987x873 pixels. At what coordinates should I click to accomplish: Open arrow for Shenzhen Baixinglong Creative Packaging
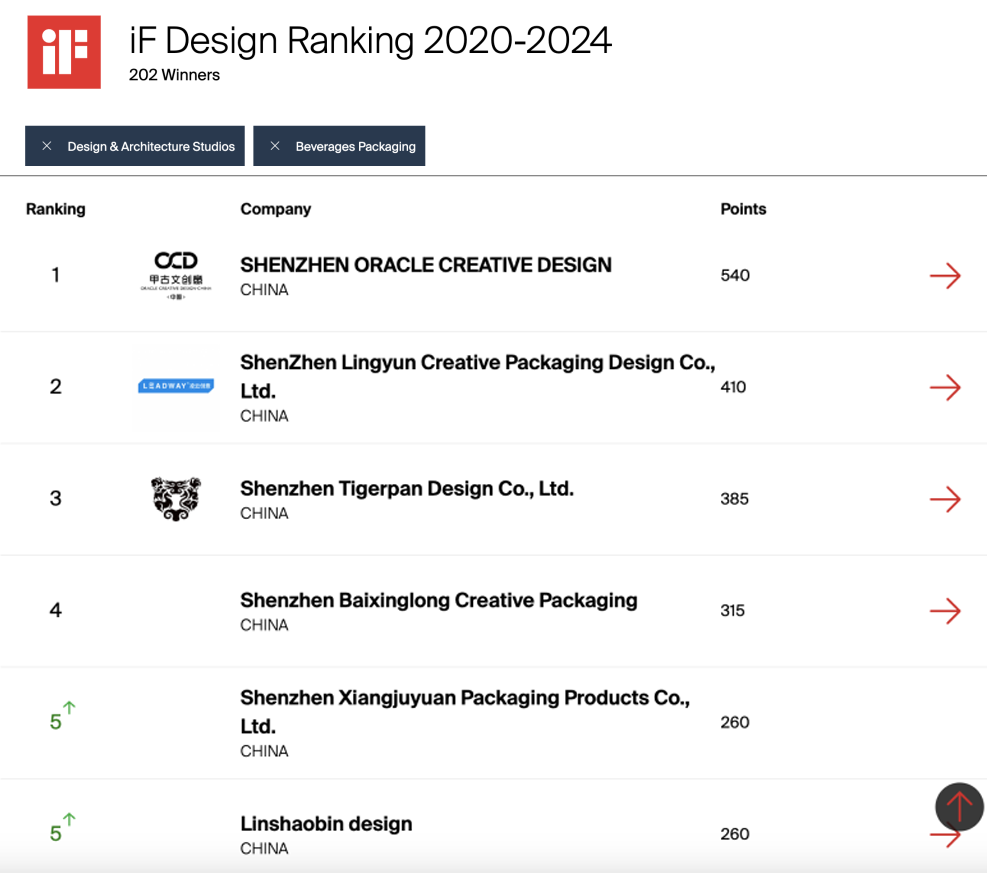(945, 611)
